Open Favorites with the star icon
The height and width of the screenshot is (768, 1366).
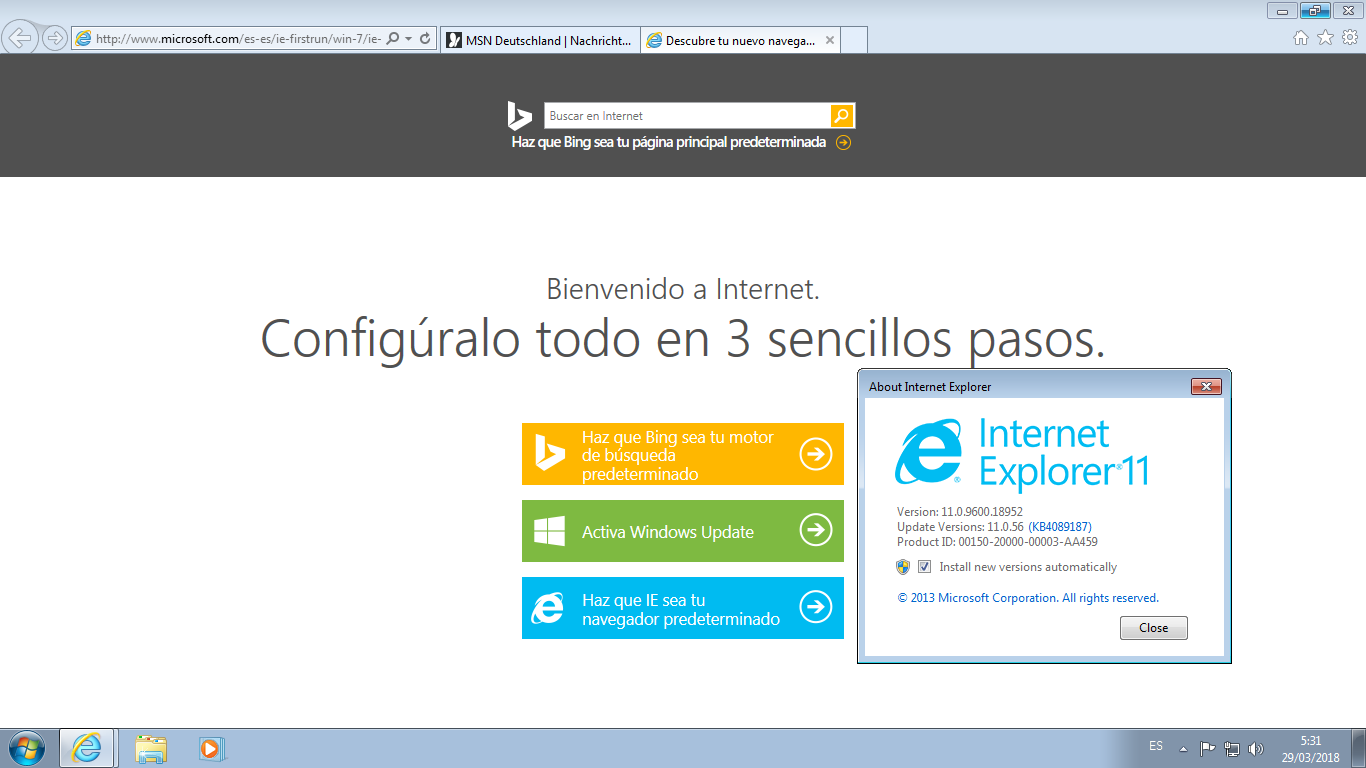[x=1325, y=38]
